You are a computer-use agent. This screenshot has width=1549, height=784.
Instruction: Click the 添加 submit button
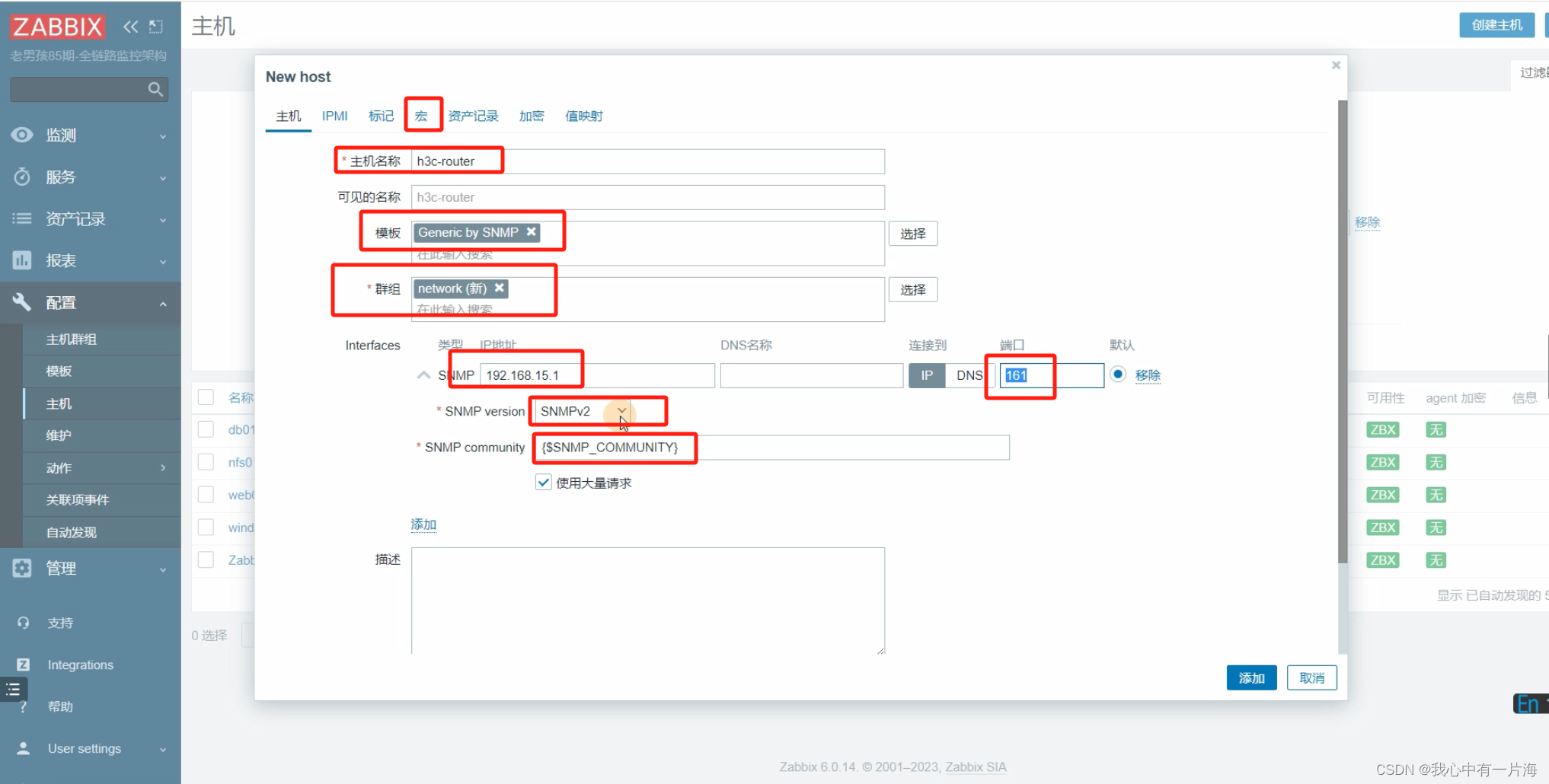pyautogui.click(x=1251, y=677)
